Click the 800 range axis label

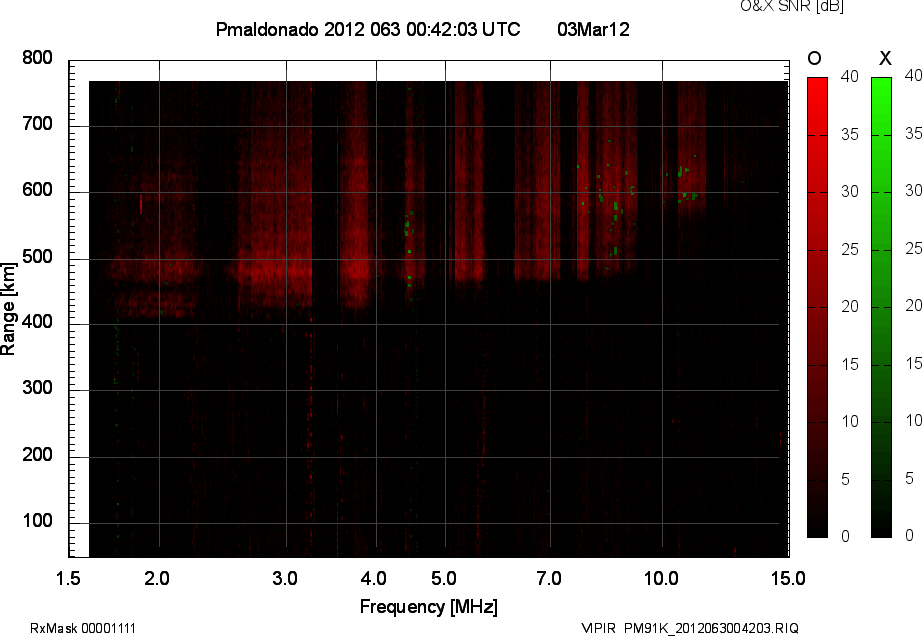(38, 58)
